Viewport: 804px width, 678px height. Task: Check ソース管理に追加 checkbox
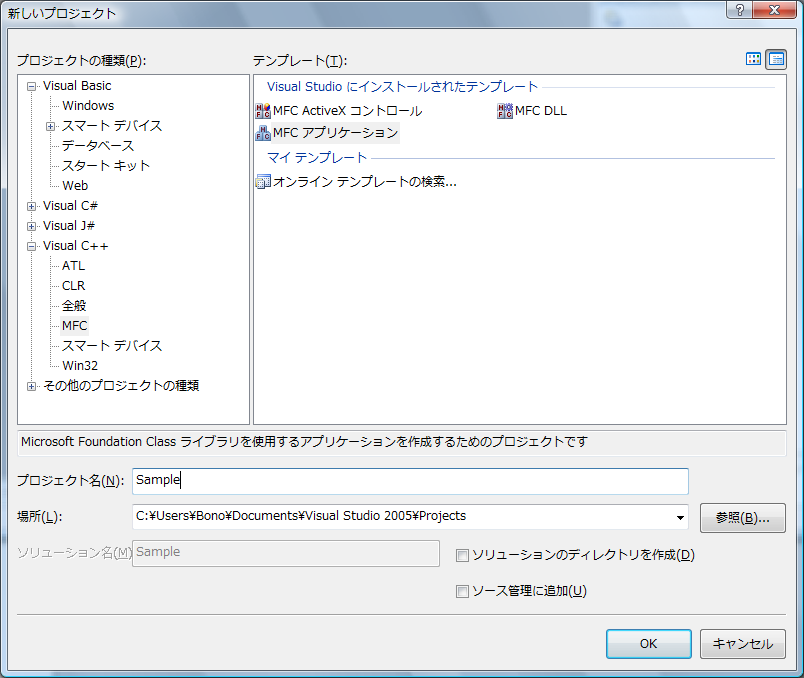coord(462,591)
